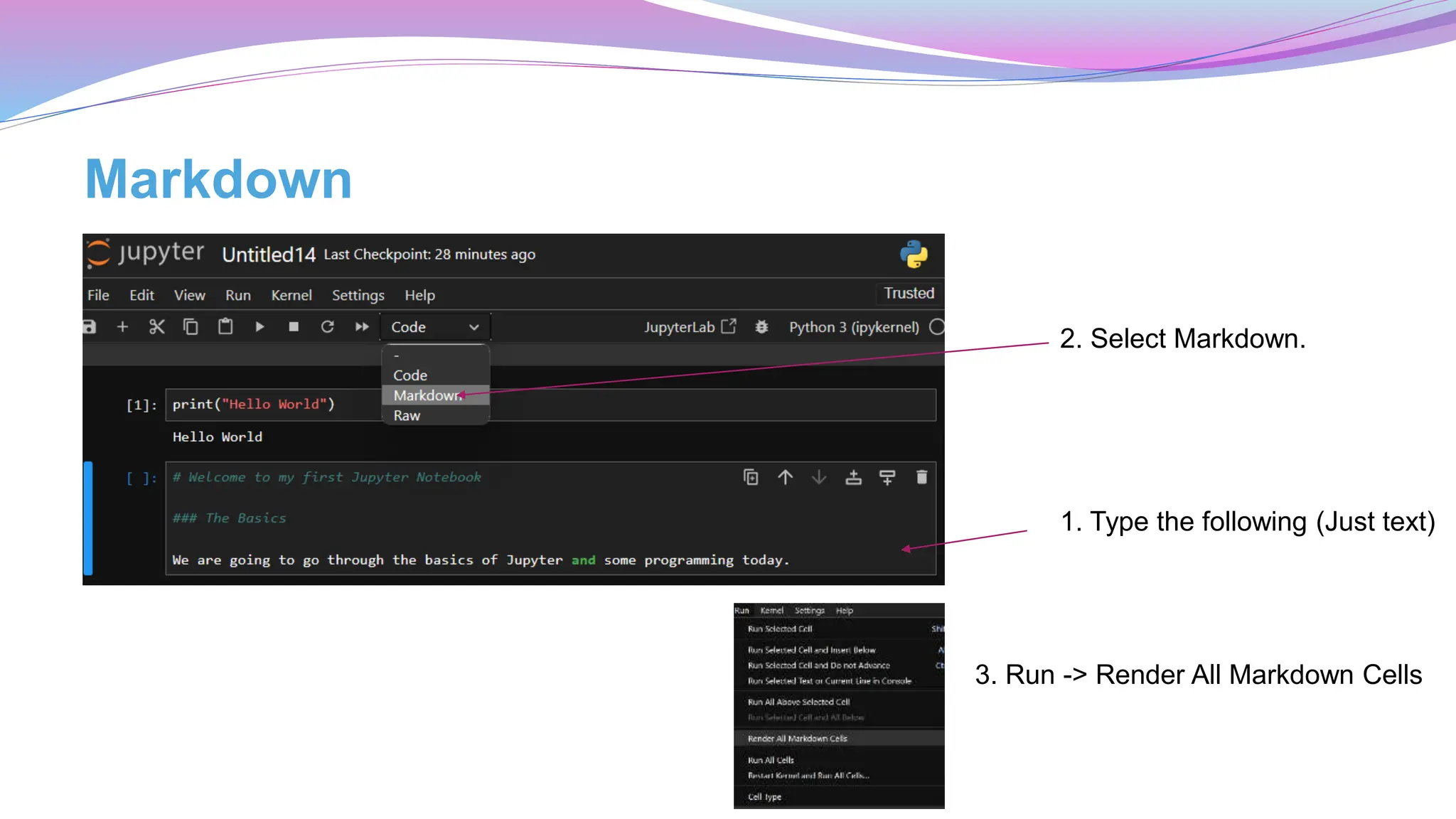Run the selected cell with the play icon

click(259, 327)
